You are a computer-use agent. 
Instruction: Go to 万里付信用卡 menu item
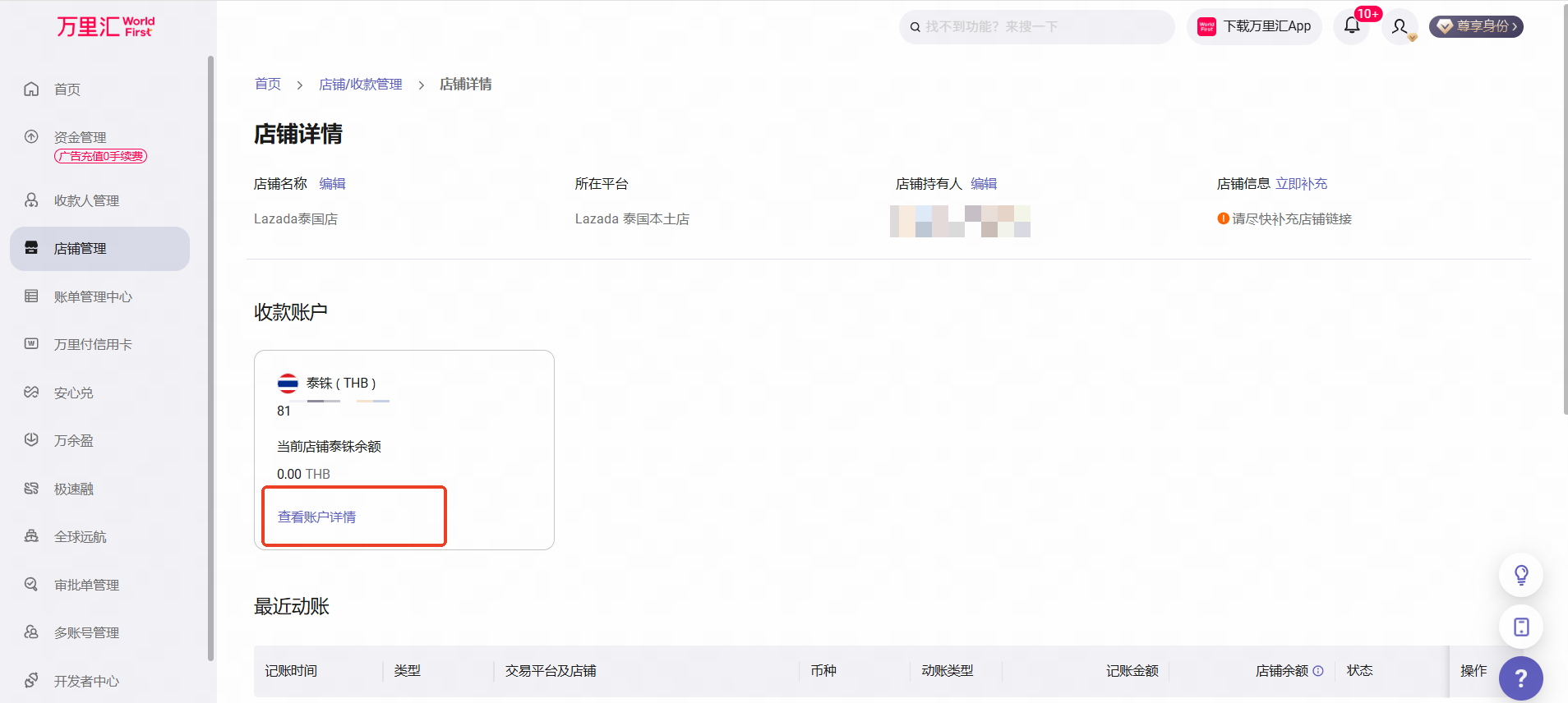(x=93, y=345)
